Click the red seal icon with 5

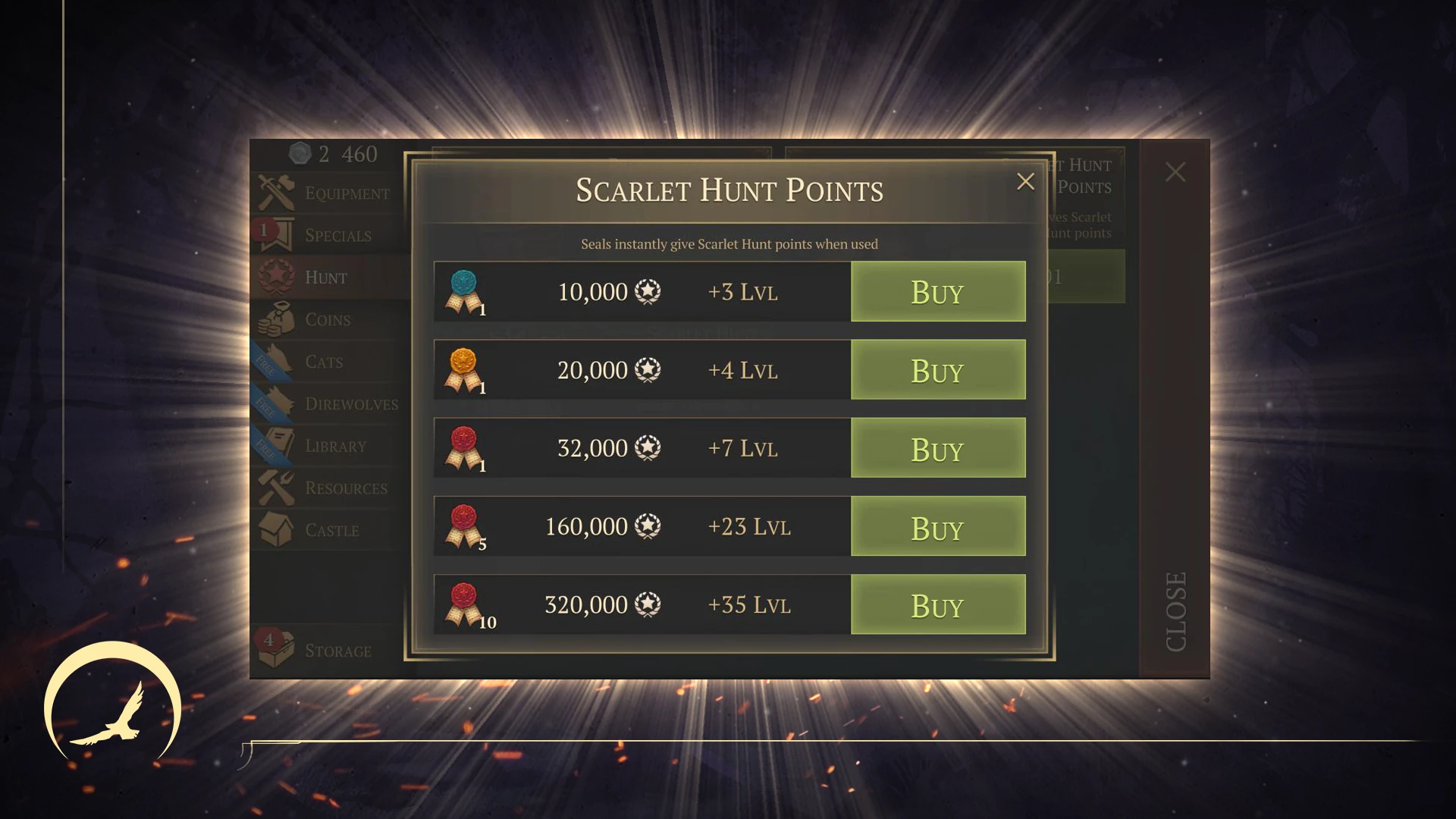pos(464,526)
